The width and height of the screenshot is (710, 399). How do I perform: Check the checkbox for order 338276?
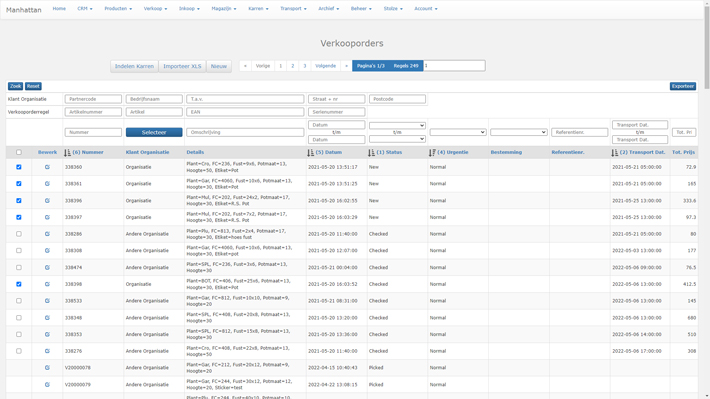pos(19,351)
